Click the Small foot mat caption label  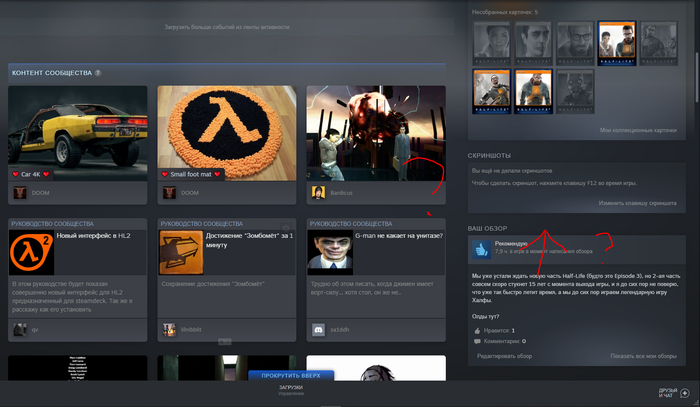(191, 174)
